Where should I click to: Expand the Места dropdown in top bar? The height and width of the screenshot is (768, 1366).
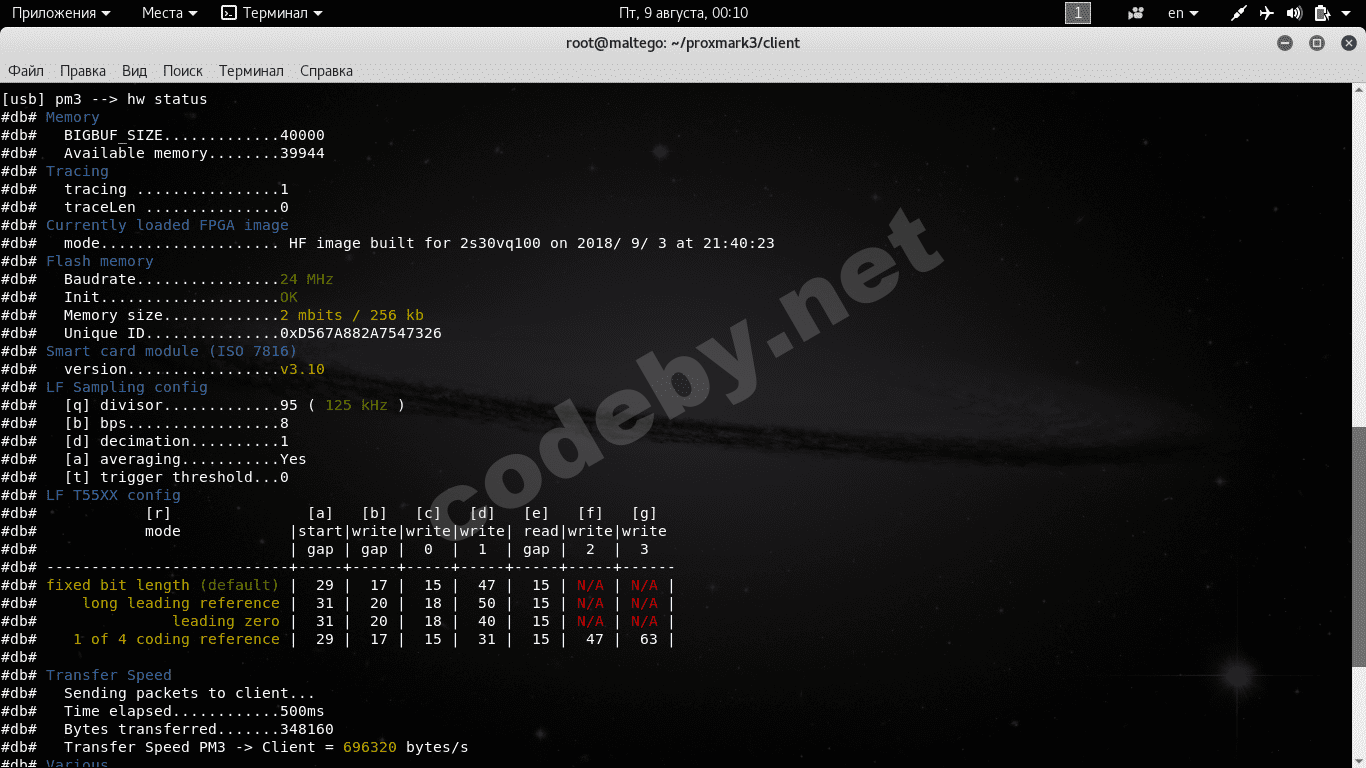coord(170,13)
